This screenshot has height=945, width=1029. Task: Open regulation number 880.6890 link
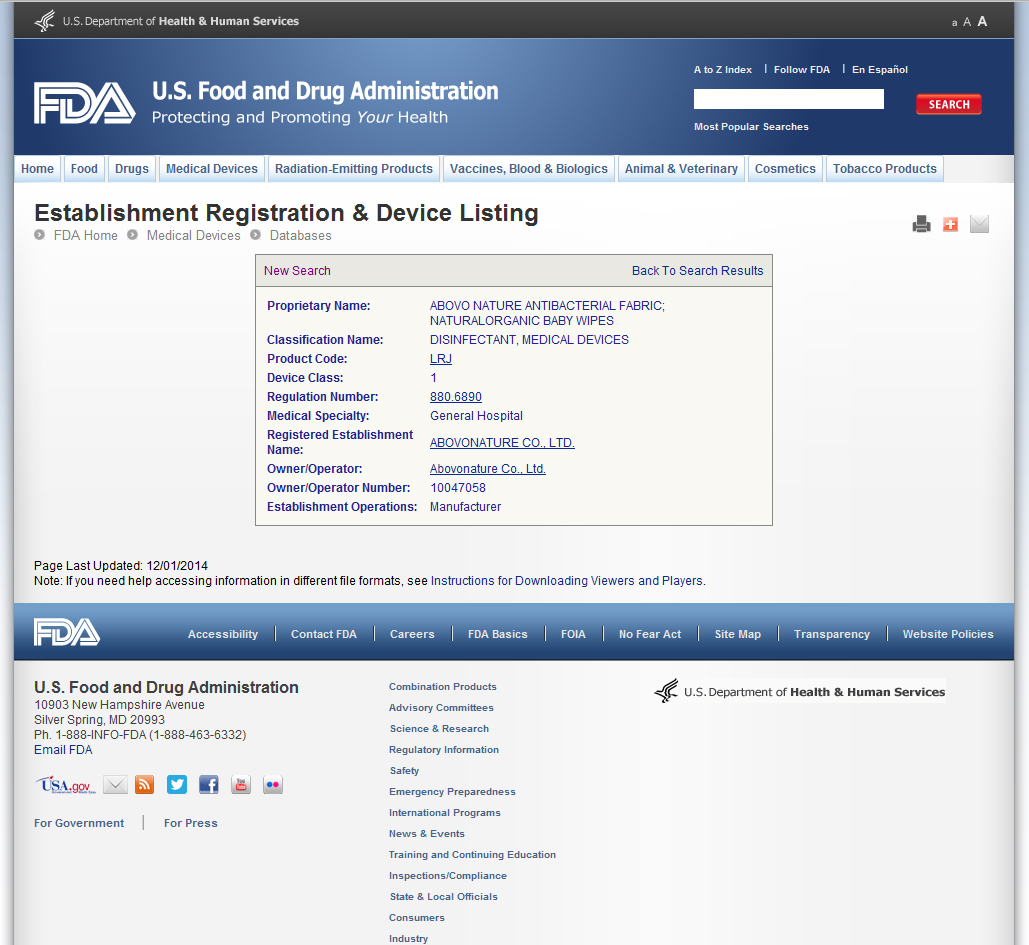tap(455, 397)
